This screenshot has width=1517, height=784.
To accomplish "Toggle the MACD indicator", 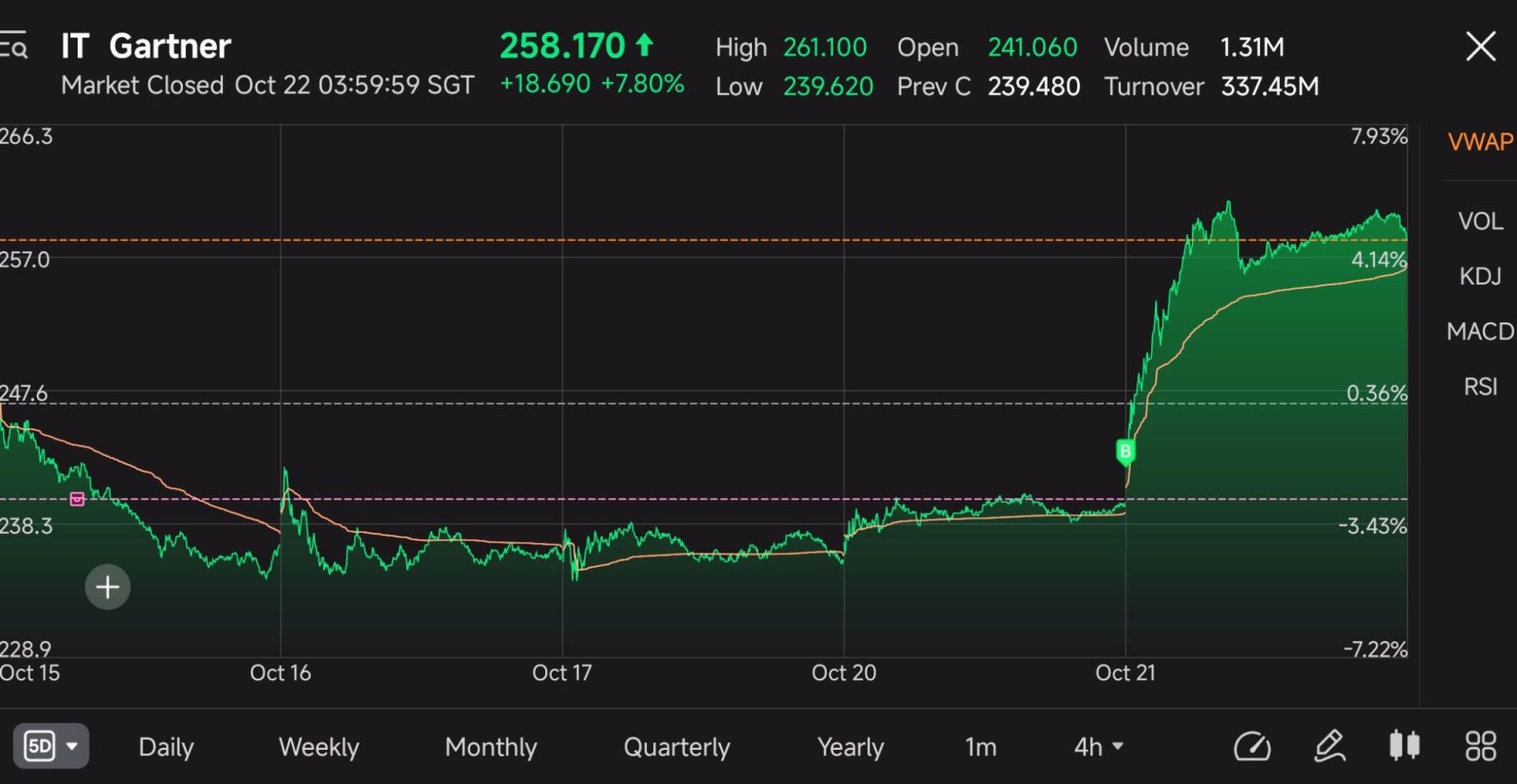I will (1480, 331).
